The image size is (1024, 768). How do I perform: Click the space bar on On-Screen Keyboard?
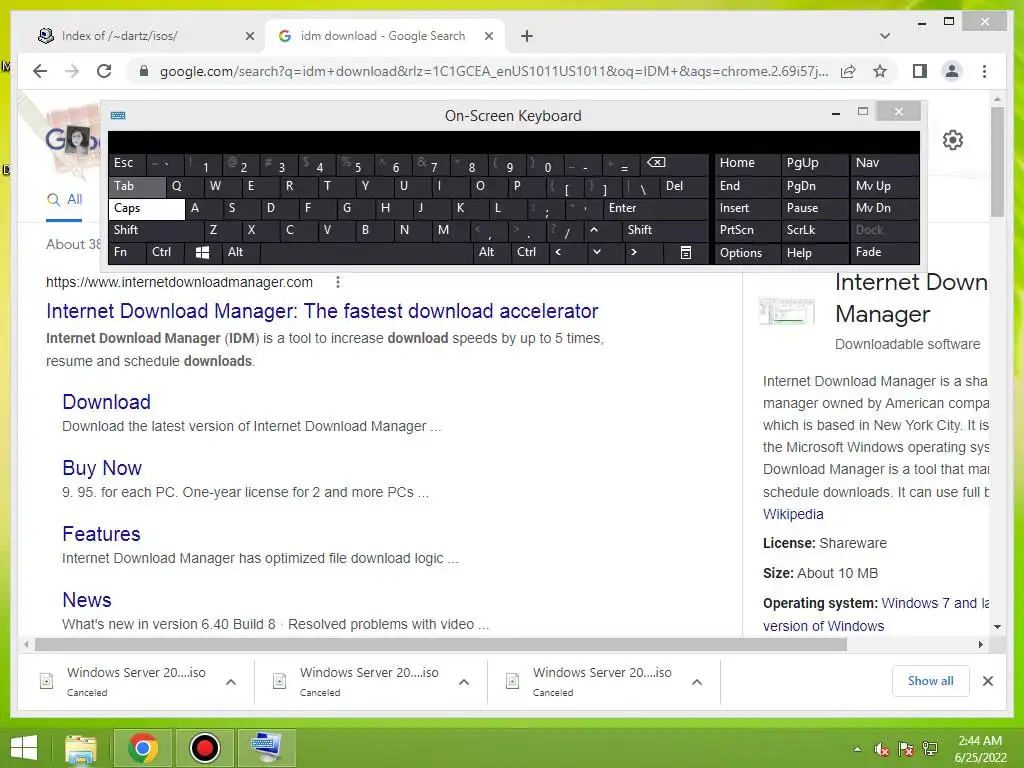(x=366, y=252)
